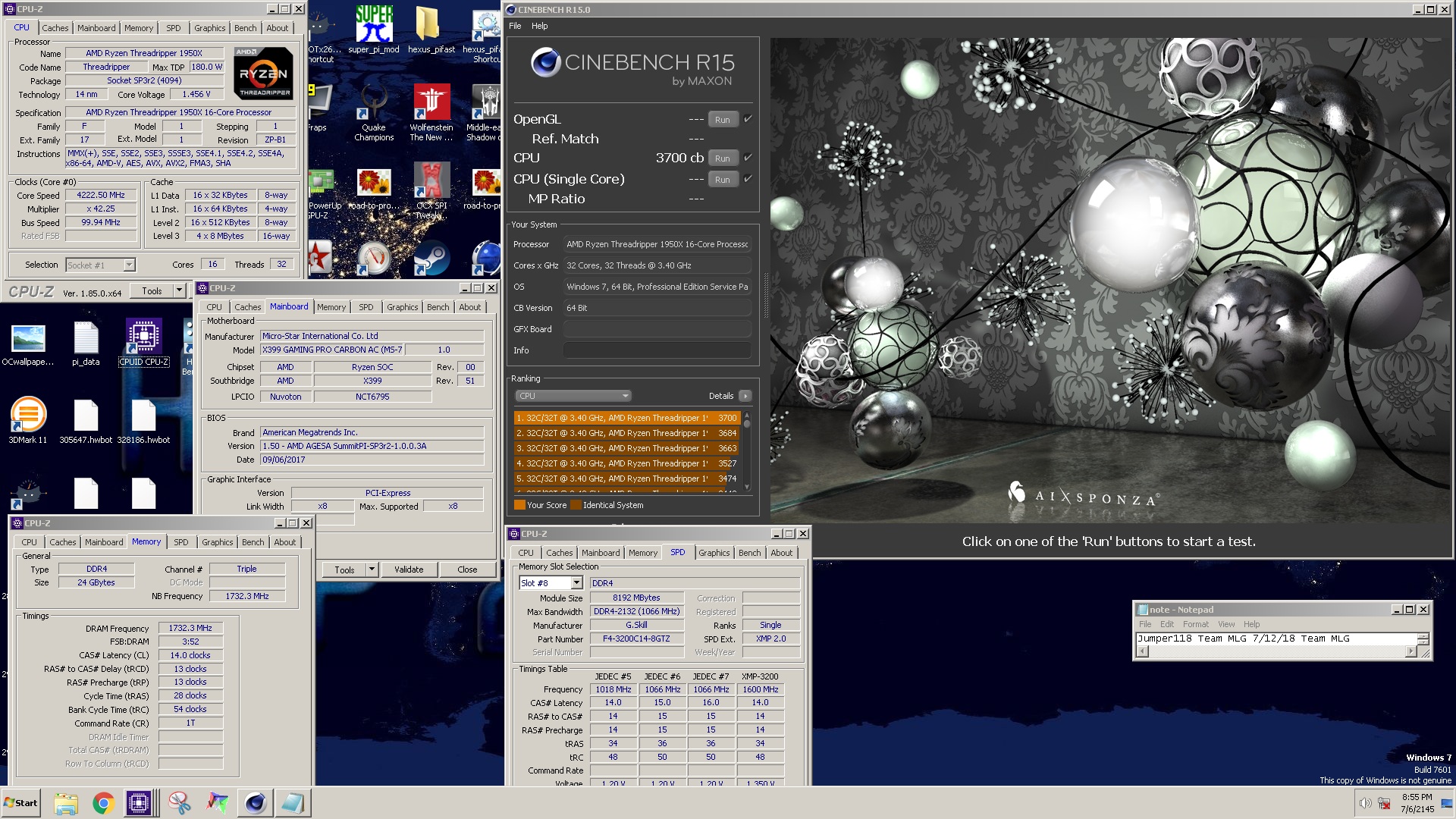This screenshot has width=1456, height=819.
Task: Click the Notepad horizontal scrollbar
Action: click(1276, 651)
